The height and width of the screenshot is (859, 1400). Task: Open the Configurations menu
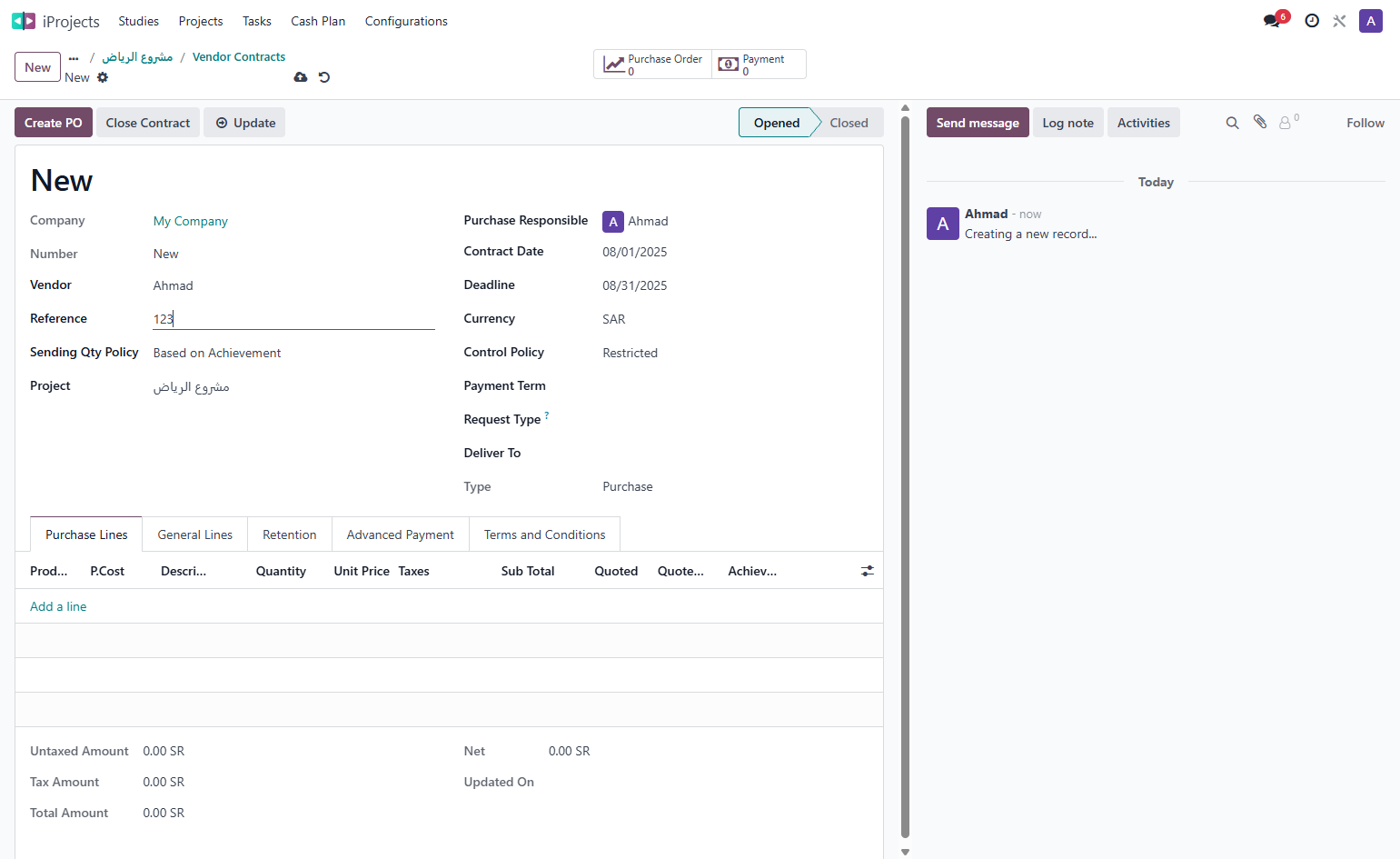click(x=406, y=21)
